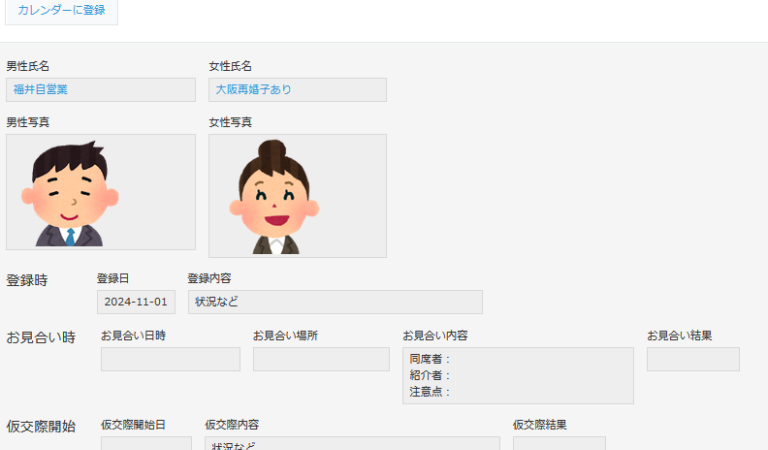Click the 女性氏名 label

230,66
